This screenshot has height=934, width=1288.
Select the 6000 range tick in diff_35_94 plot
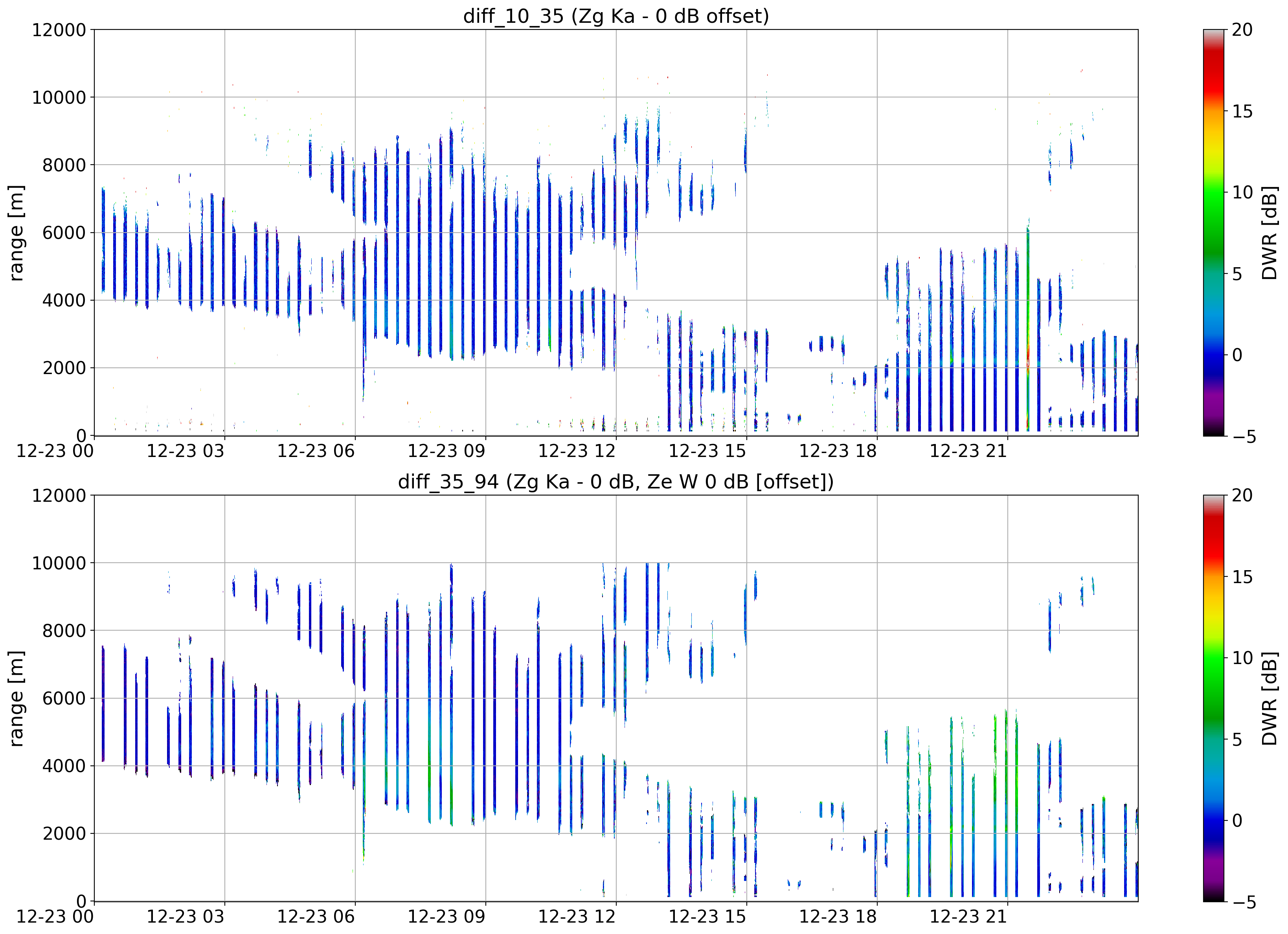tap(64, 698)
